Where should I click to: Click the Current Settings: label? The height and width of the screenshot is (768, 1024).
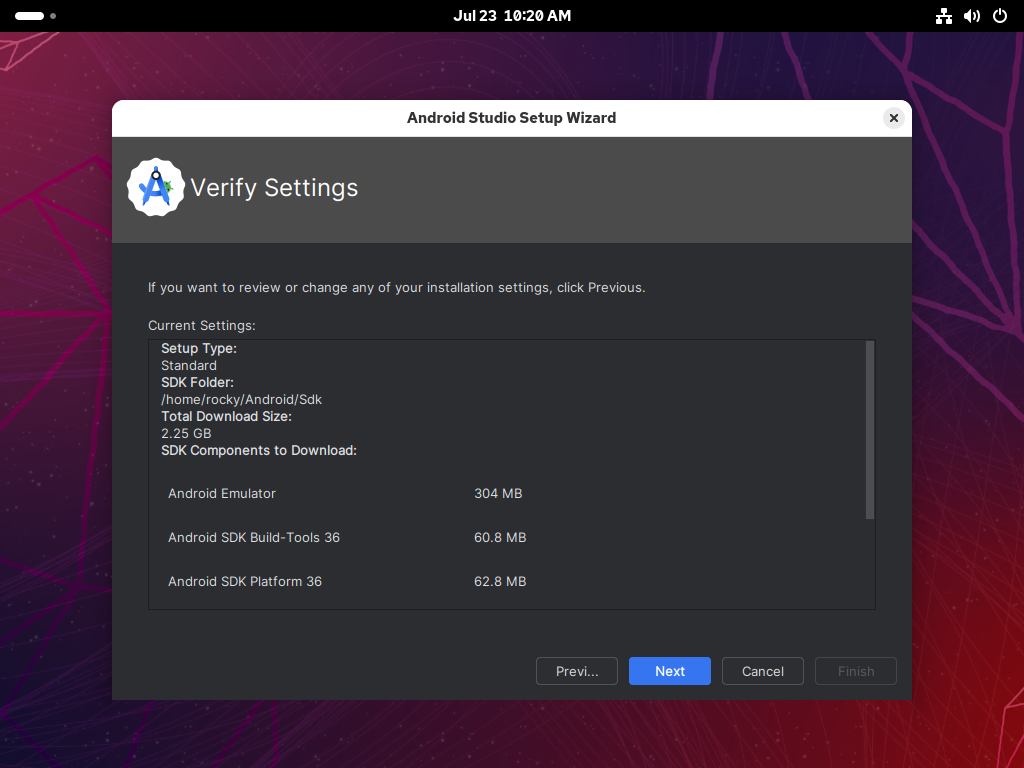pyautogui.click(x=202, y=325)
